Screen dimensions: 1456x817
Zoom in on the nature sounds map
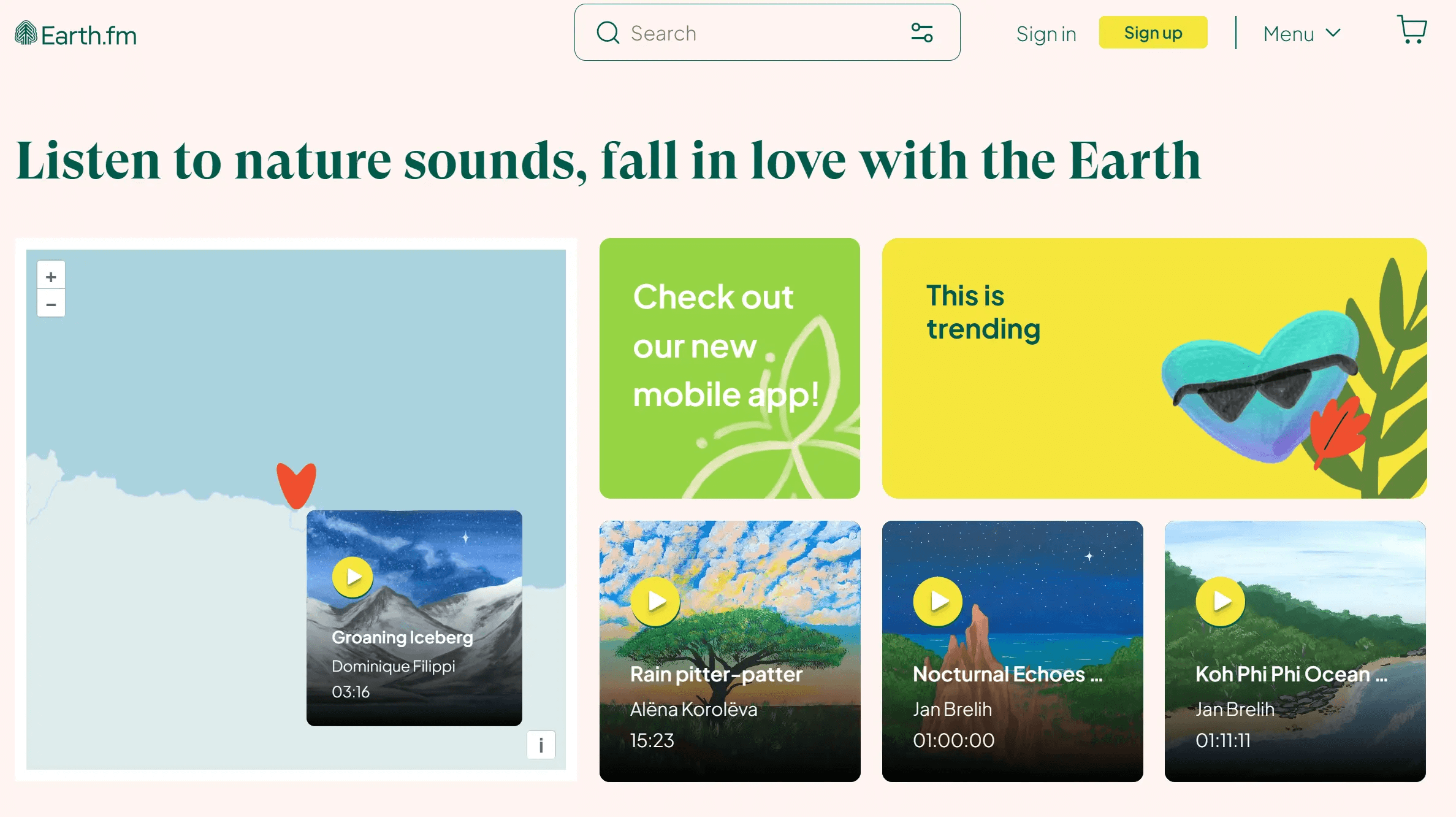point(51,275)
